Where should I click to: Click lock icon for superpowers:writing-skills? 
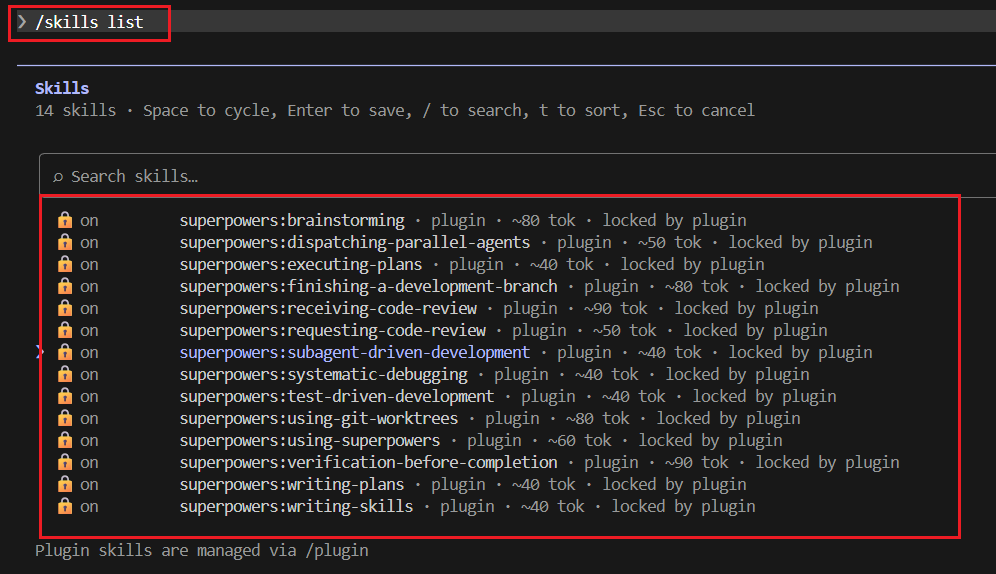[x=65, y=507]
